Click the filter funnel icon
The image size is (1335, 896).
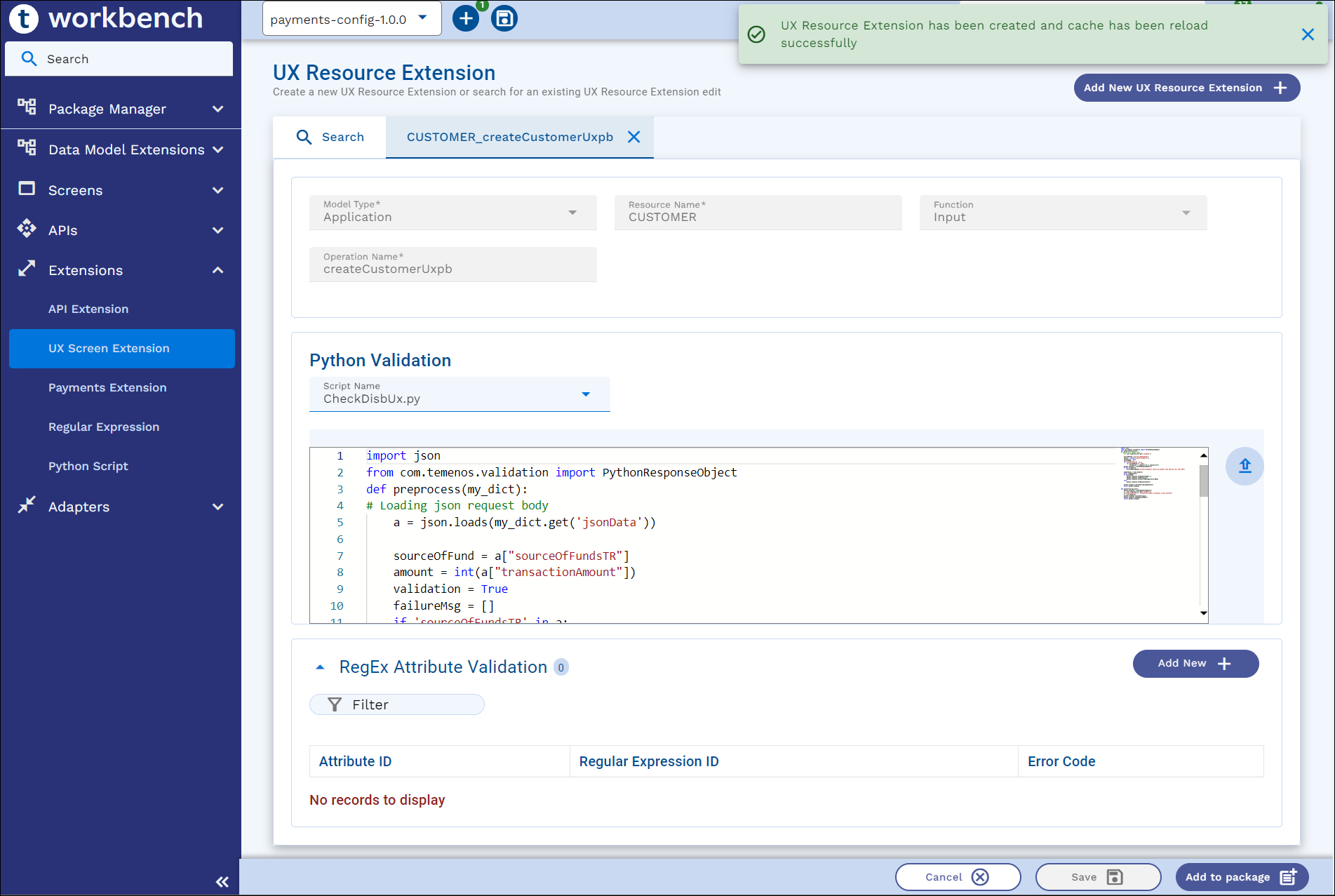[335, 704]
